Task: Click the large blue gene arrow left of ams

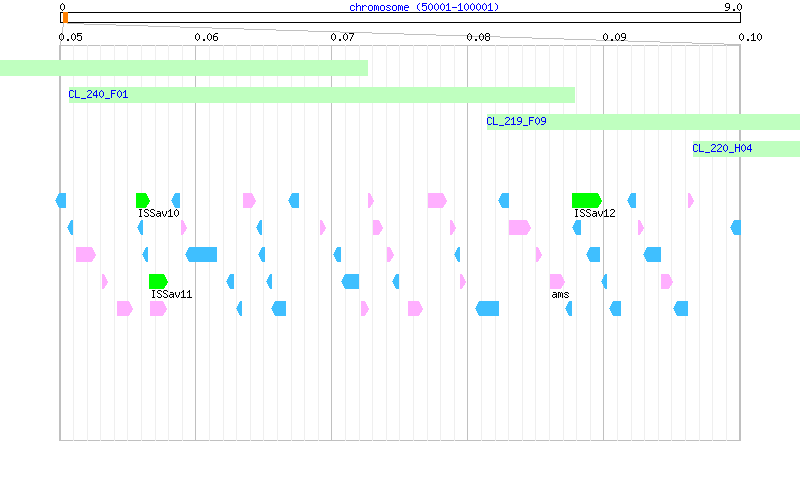Action: 487,308
